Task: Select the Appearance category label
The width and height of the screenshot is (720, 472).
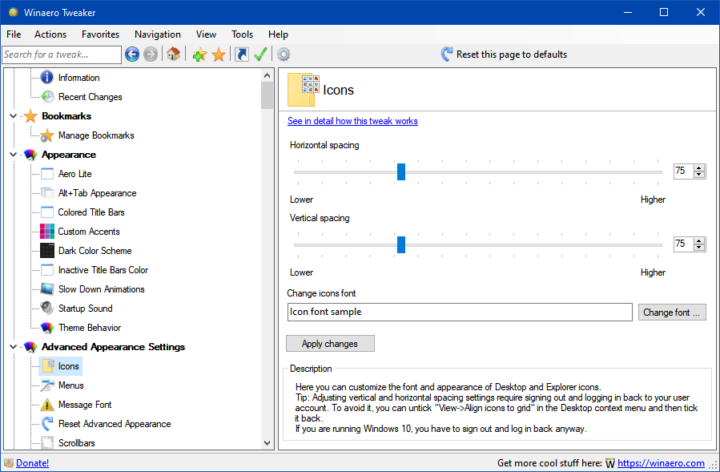Action: point(69,154)
